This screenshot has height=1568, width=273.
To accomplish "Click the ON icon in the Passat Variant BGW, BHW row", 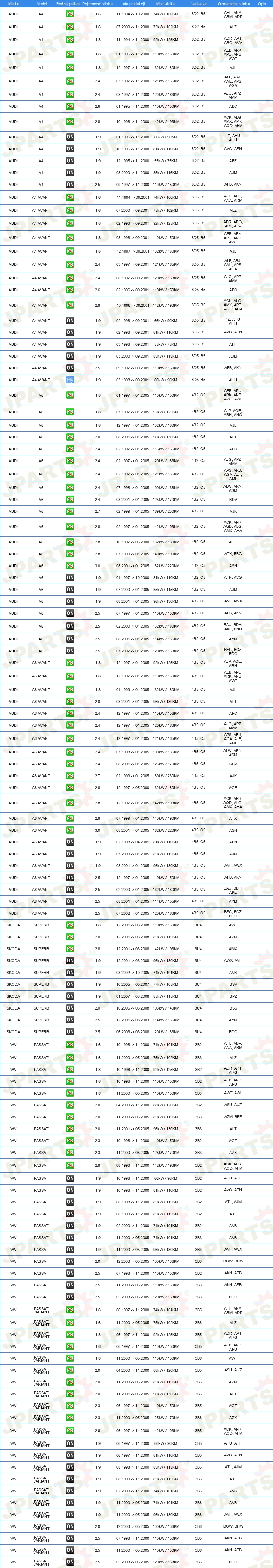I will click(70, 1526).
